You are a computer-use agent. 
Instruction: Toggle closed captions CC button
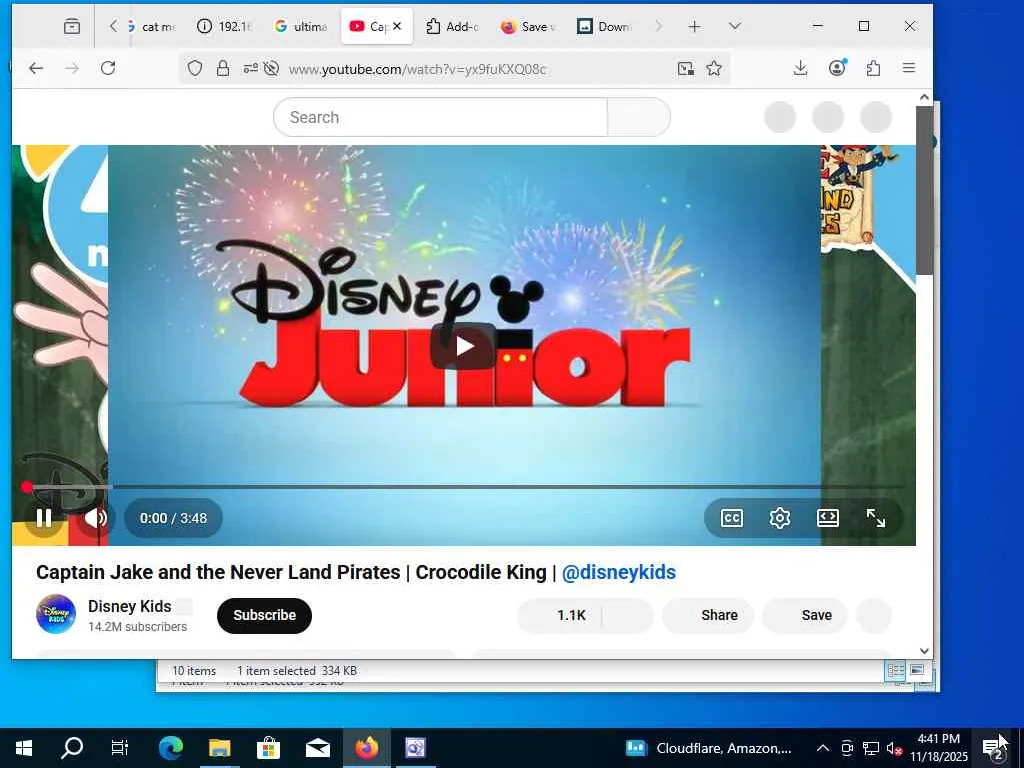coord(731,518)
